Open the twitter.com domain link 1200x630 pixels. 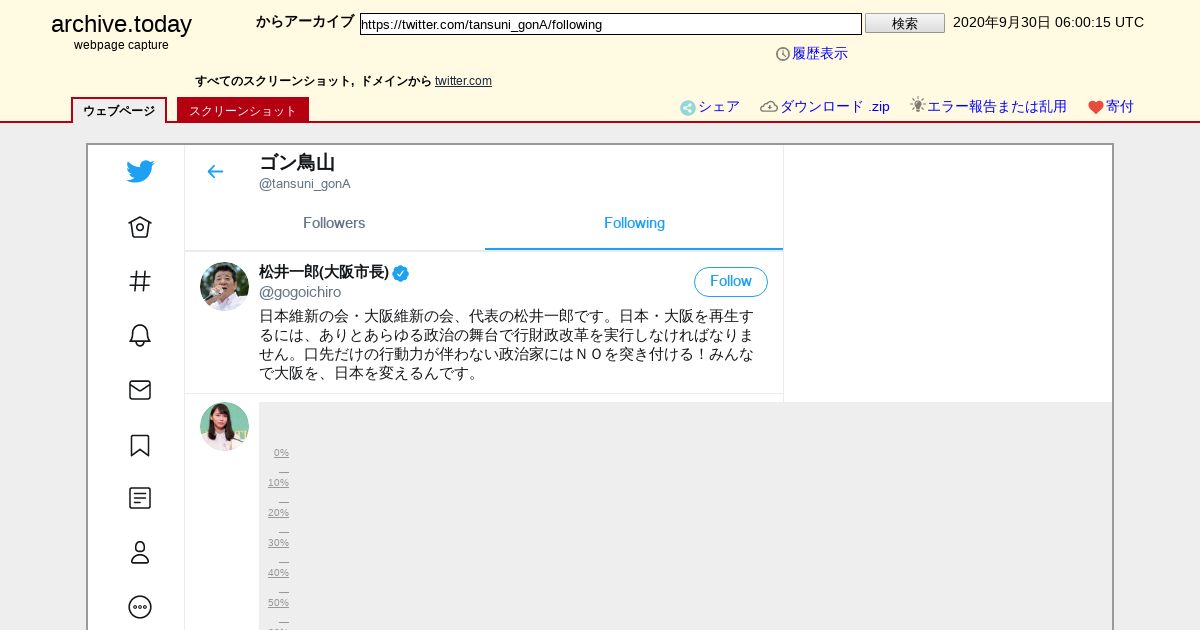point(463,81)
